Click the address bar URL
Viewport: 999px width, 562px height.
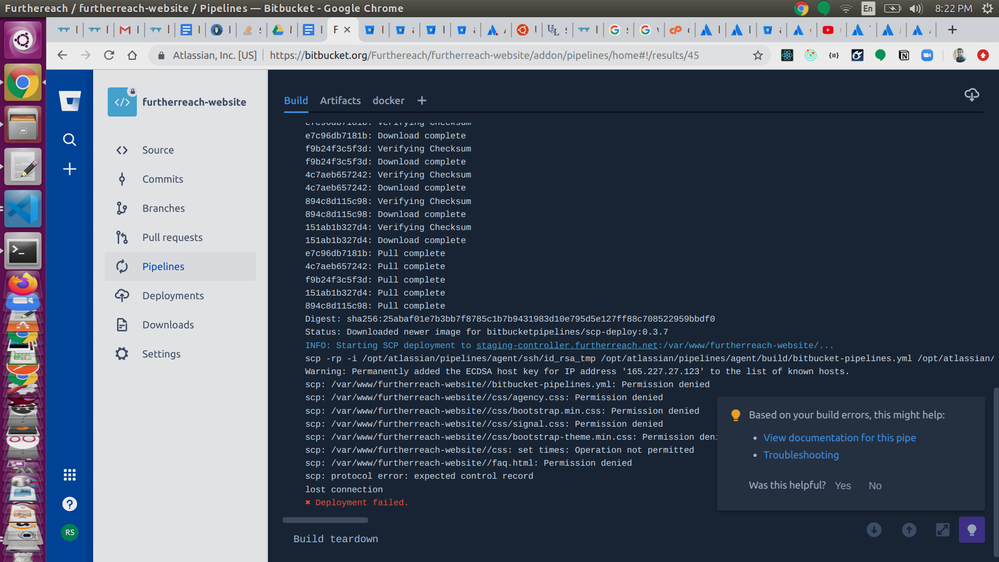point(484,55)
